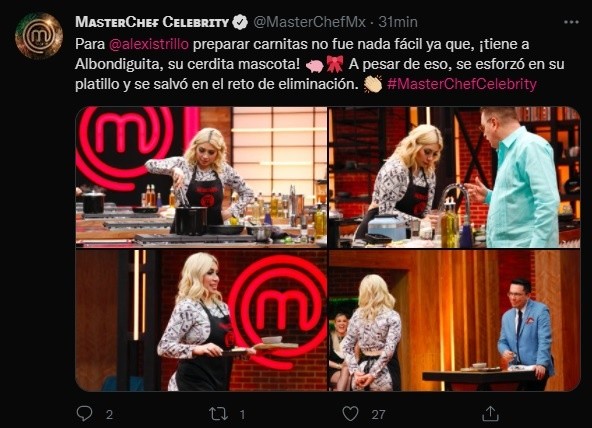The width and height of the screenshot is (592, 428).
Task: Open top-left photo of woman cooking
Action: click(201, 177)
